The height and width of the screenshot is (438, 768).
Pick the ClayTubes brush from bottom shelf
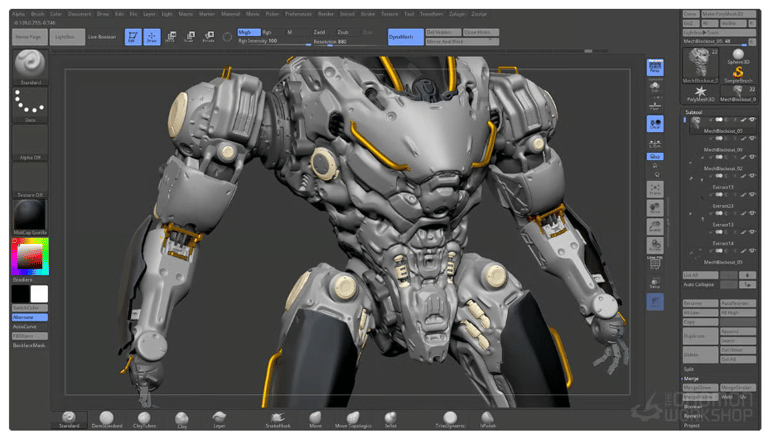pyautogui.click(x=143, y=418)
